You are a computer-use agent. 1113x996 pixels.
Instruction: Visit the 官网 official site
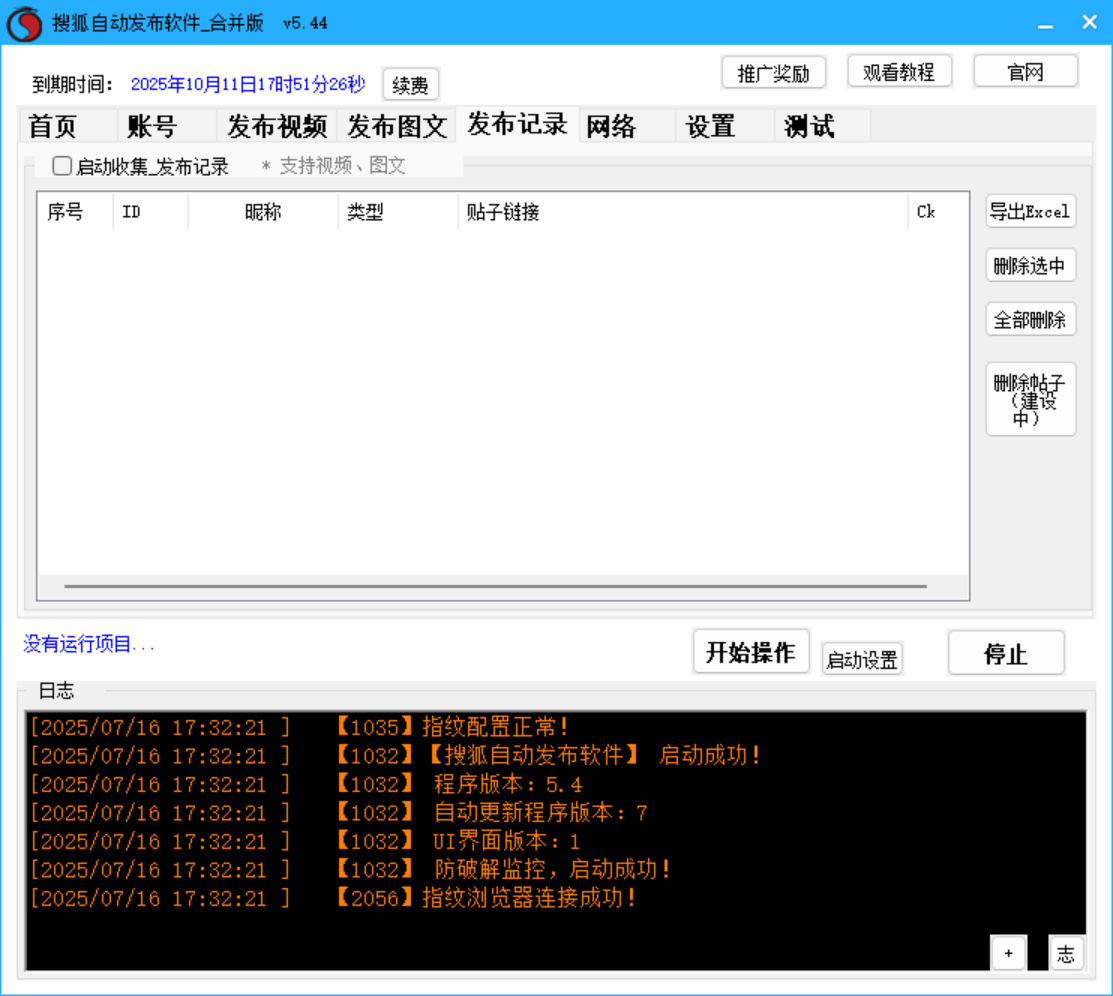pyautogui.click(x=1026, y=72)
